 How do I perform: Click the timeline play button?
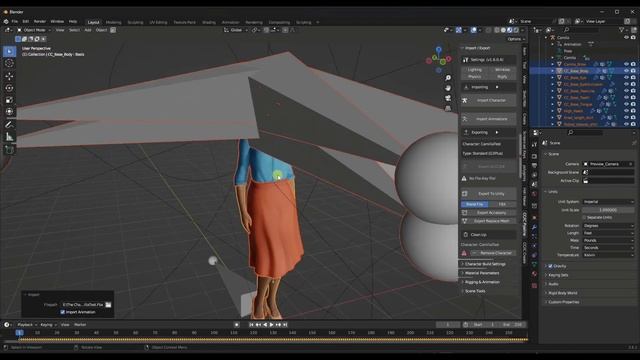point(271,325)
